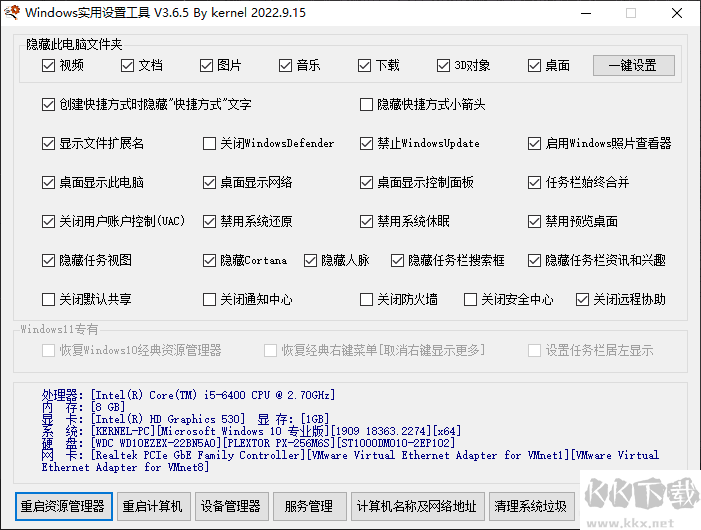The height and width of the screenshot is (530, 701).
Task: Toggle 桌面显示网络 checkbox
Action: pos(209,182)
